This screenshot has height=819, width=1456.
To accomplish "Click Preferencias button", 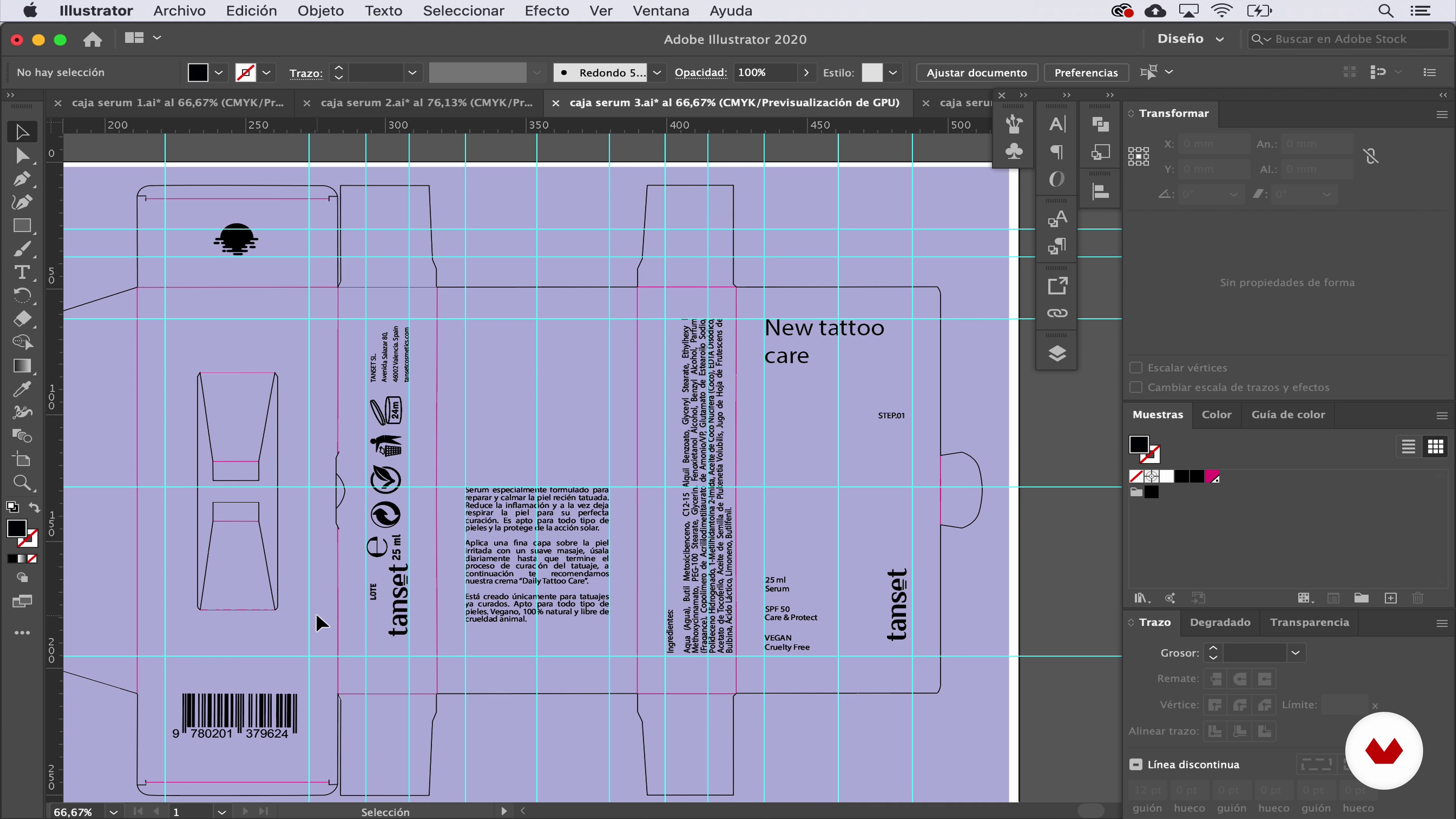I will pyautogui.click(x=1086, y=72).
